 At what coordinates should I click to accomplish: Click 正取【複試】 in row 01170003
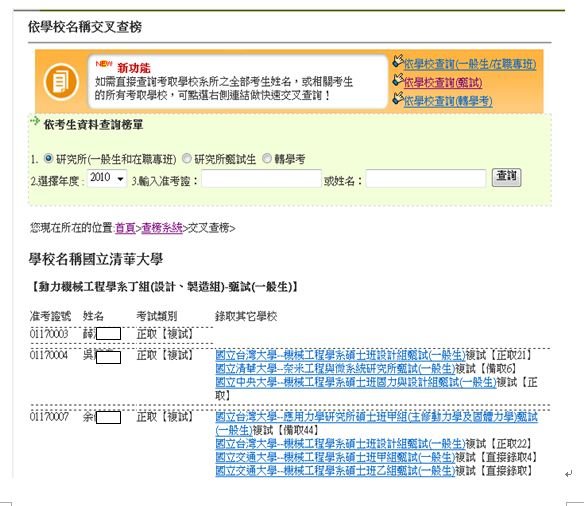point(165,334)
